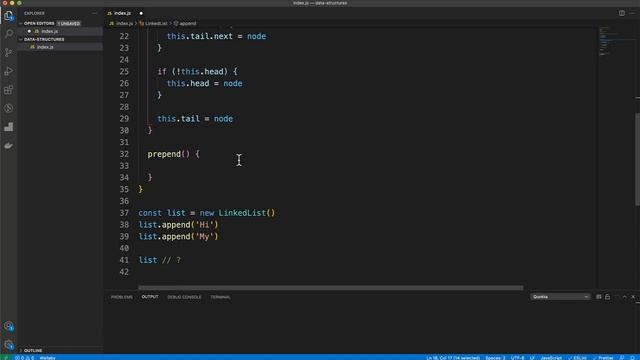Screen dimensions: 640x360
Task: Click the 1 UNSAVED badge
Action: coord(69,23)
